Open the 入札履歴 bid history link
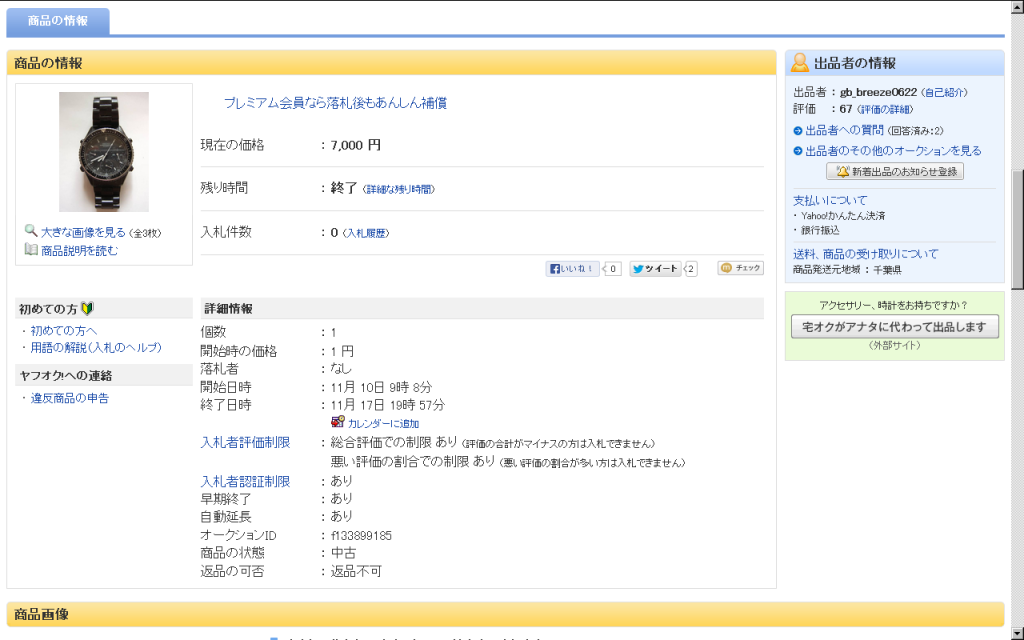Image resolution: width=1024 pixels, height=640 pixels. tap(366, 233)
